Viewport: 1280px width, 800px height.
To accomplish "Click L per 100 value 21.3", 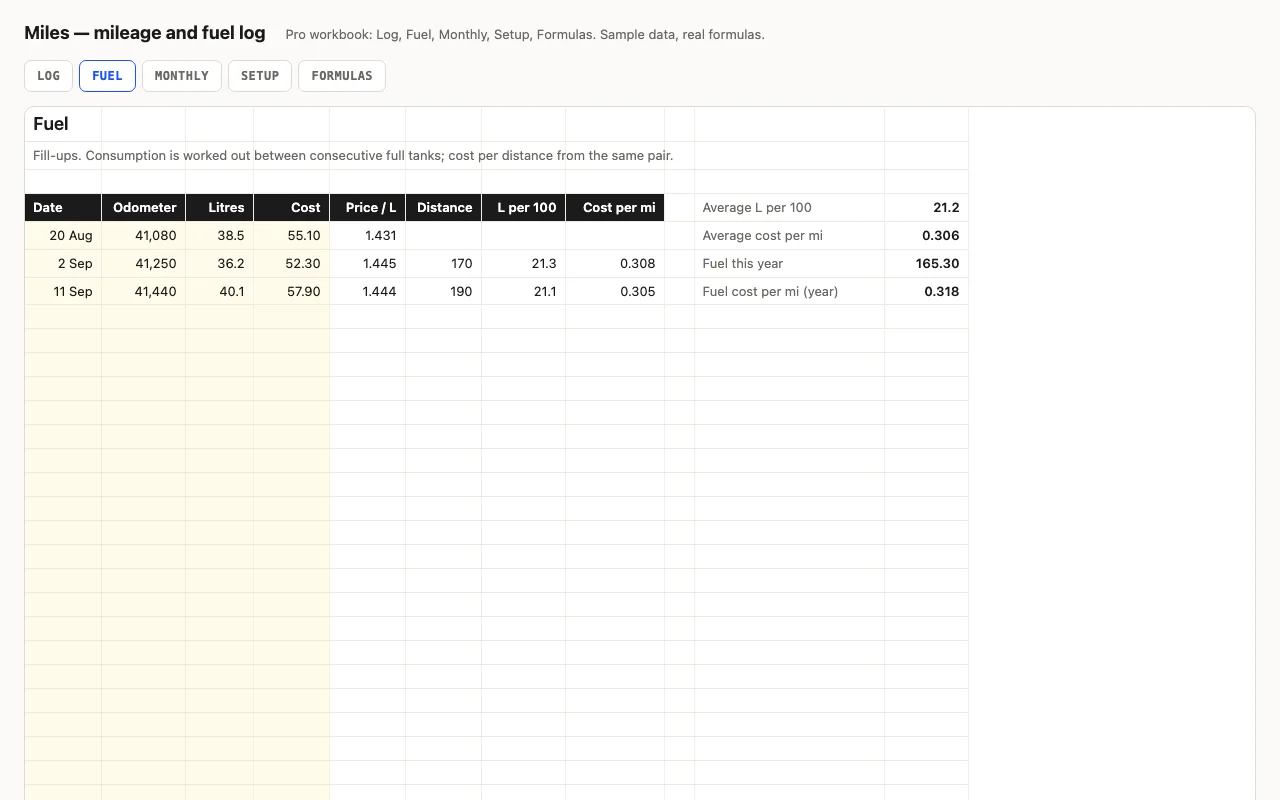I will click(x=524, y=264).
